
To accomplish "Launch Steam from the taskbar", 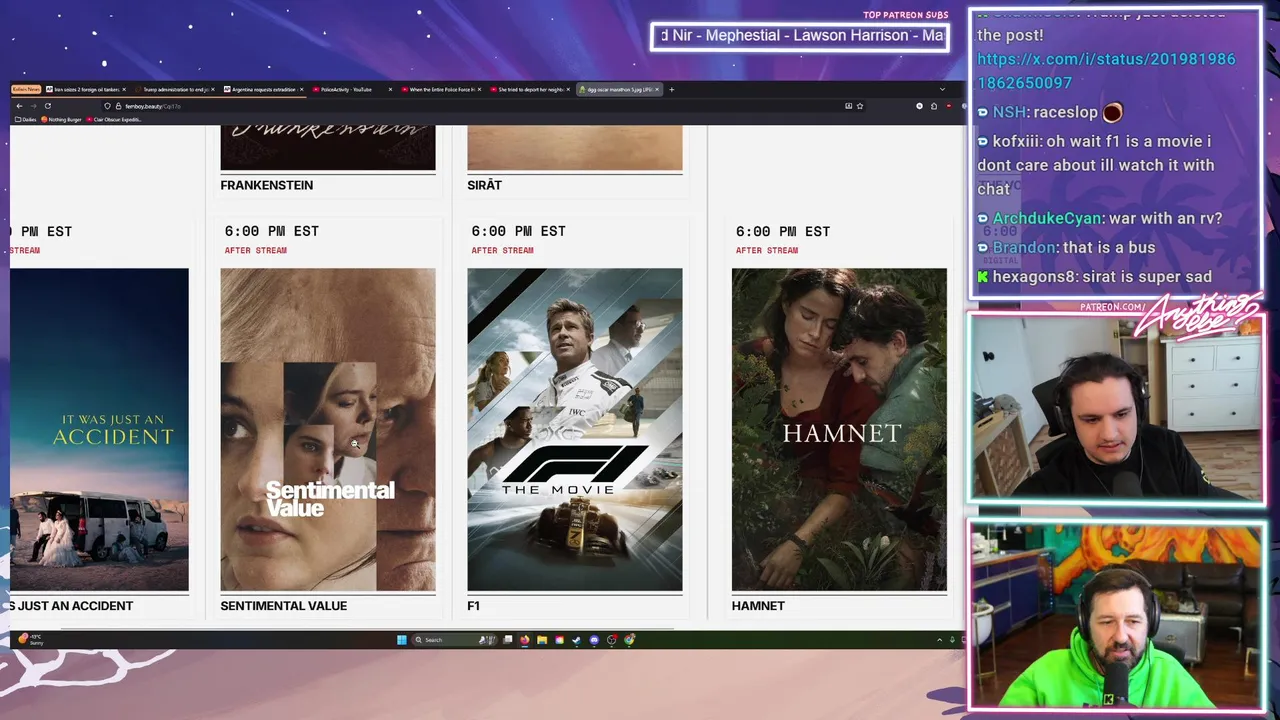I will pos(576,640).
